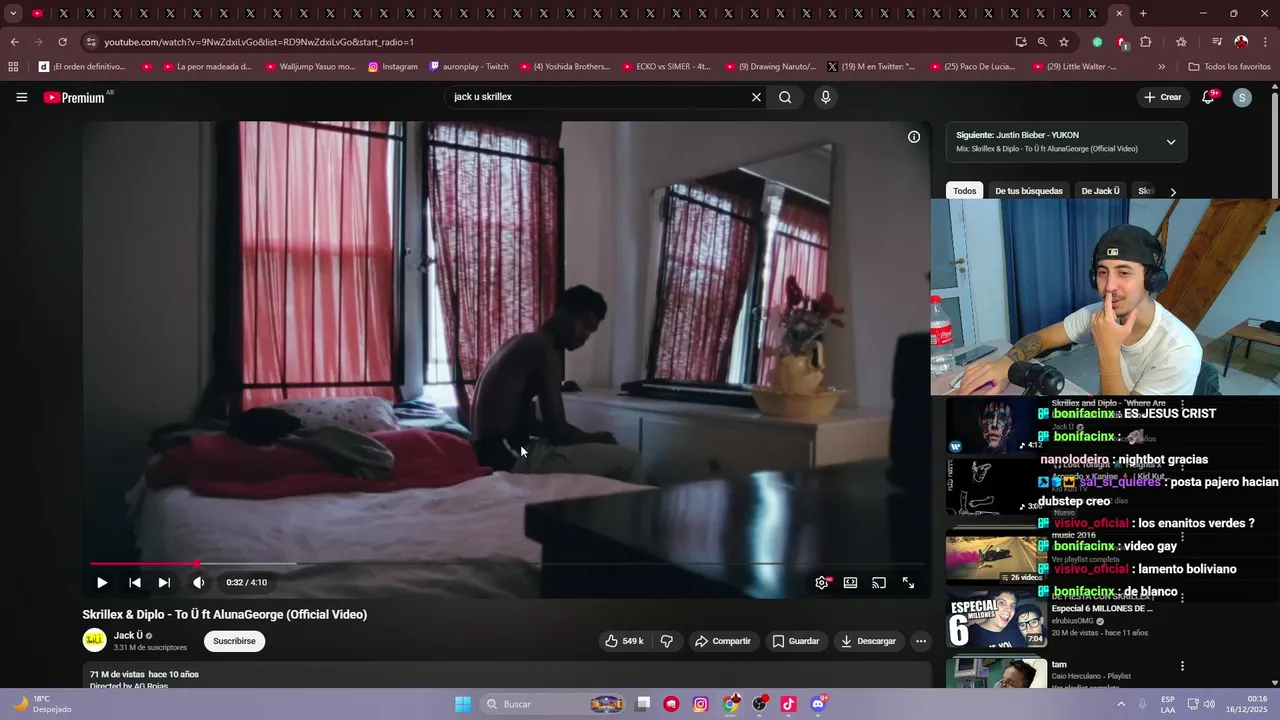
Task: Bookmark this page with star icon
Action: [1064, 42]
